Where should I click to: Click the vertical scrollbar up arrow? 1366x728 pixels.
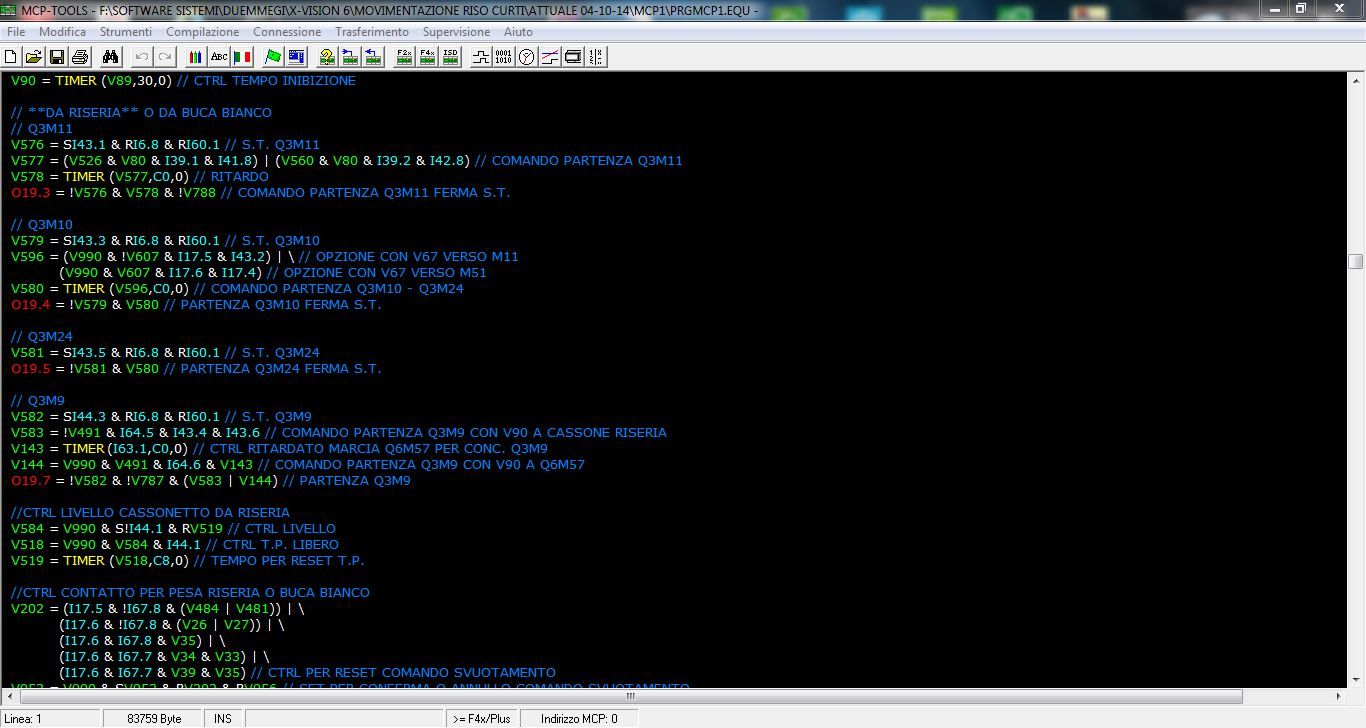[x=1356, y=80]
